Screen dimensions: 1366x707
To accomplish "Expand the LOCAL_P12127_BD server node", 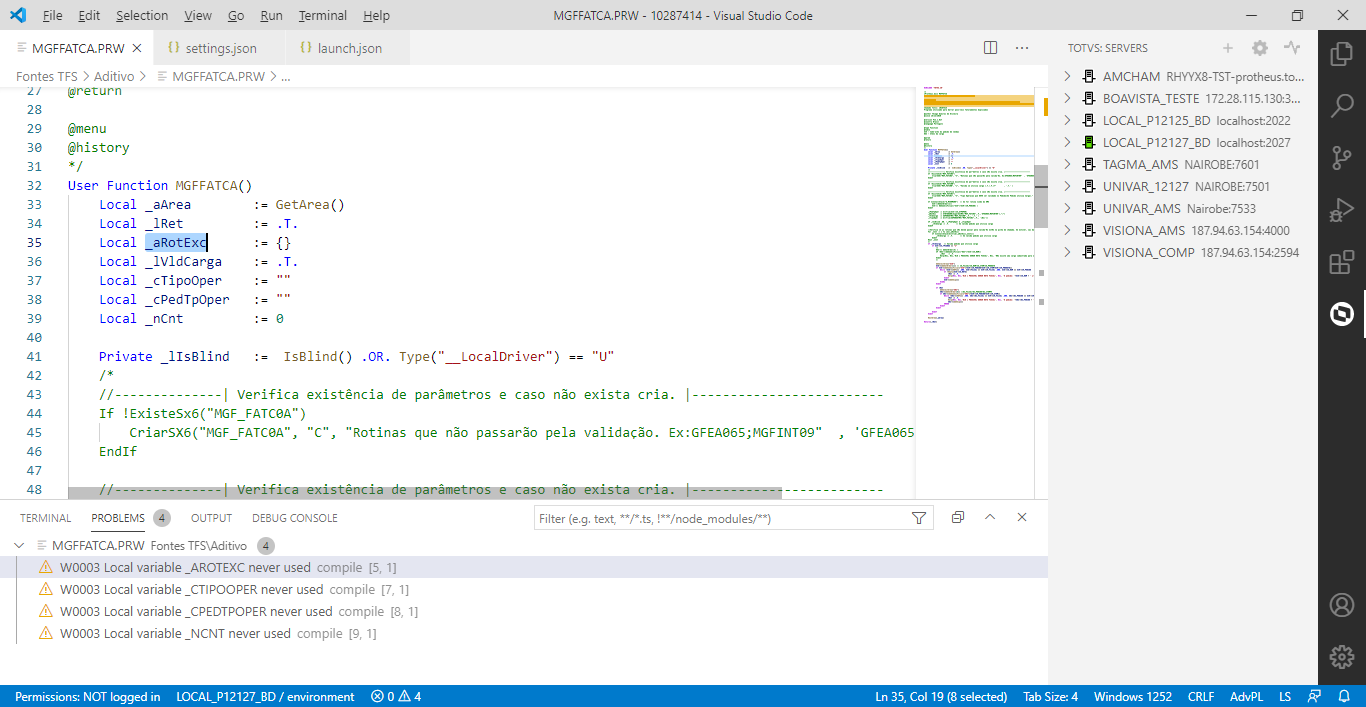I will [x=1068, y=143].
